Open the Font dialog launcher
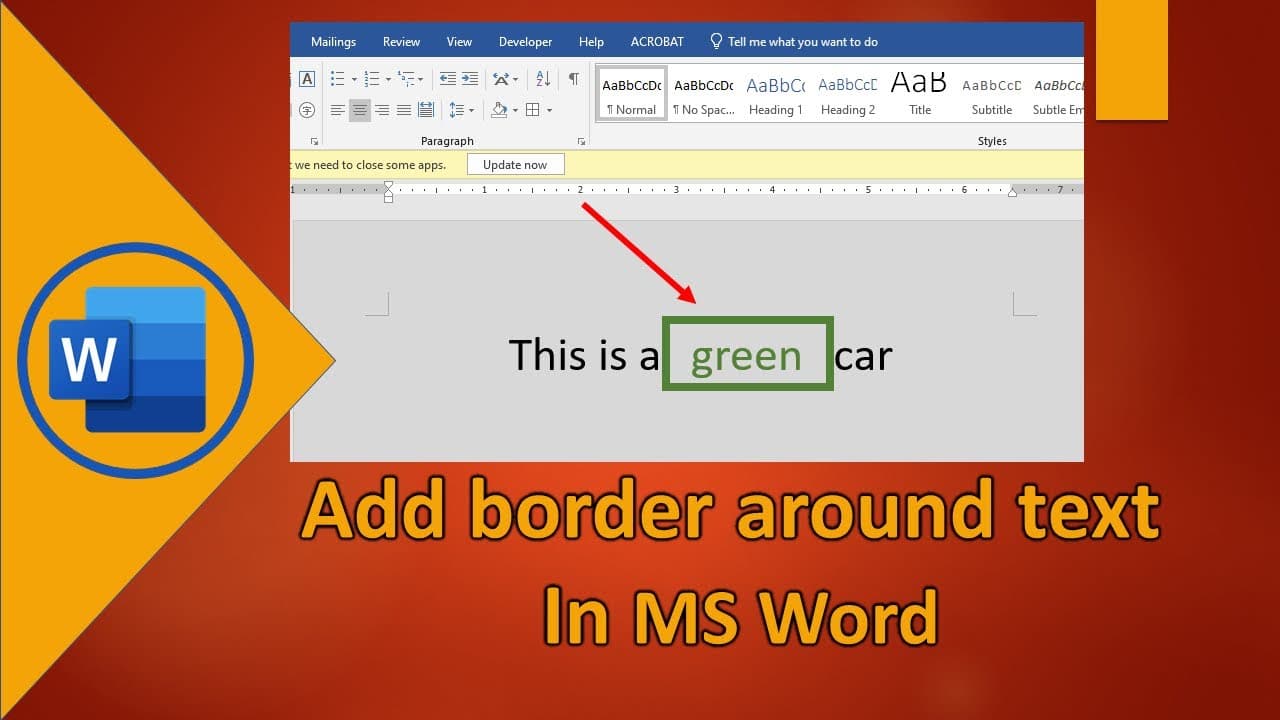 [x=314, y=141]
